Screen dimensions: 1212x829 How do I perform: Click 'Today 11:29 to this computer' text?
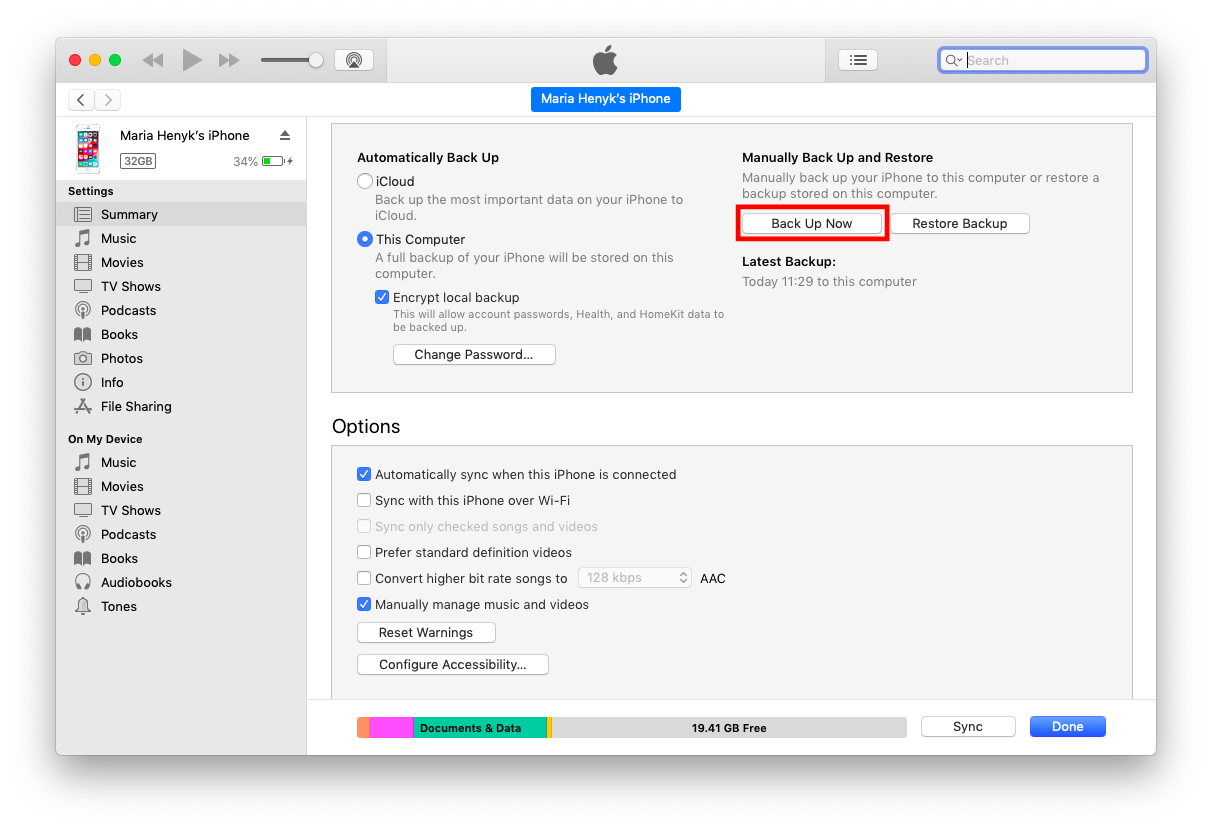pos(829,281)
